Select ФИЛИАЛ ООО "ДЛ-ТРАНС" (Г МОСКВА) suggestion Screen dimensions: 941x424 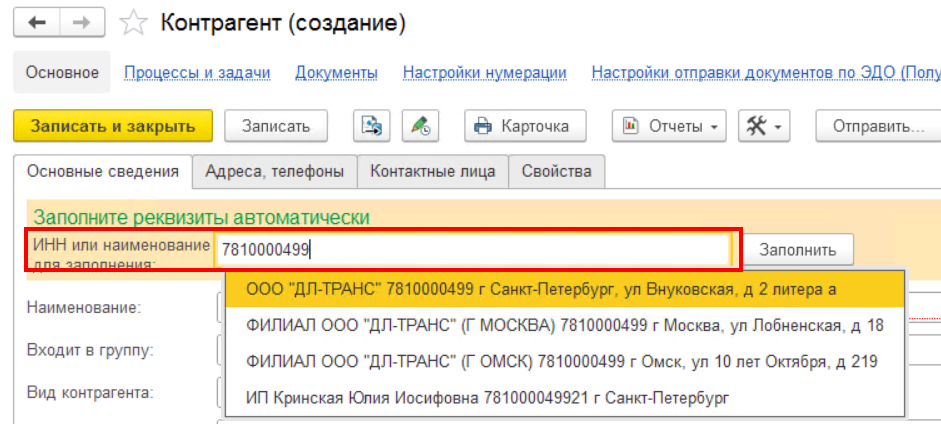click(x=565, y=326)
